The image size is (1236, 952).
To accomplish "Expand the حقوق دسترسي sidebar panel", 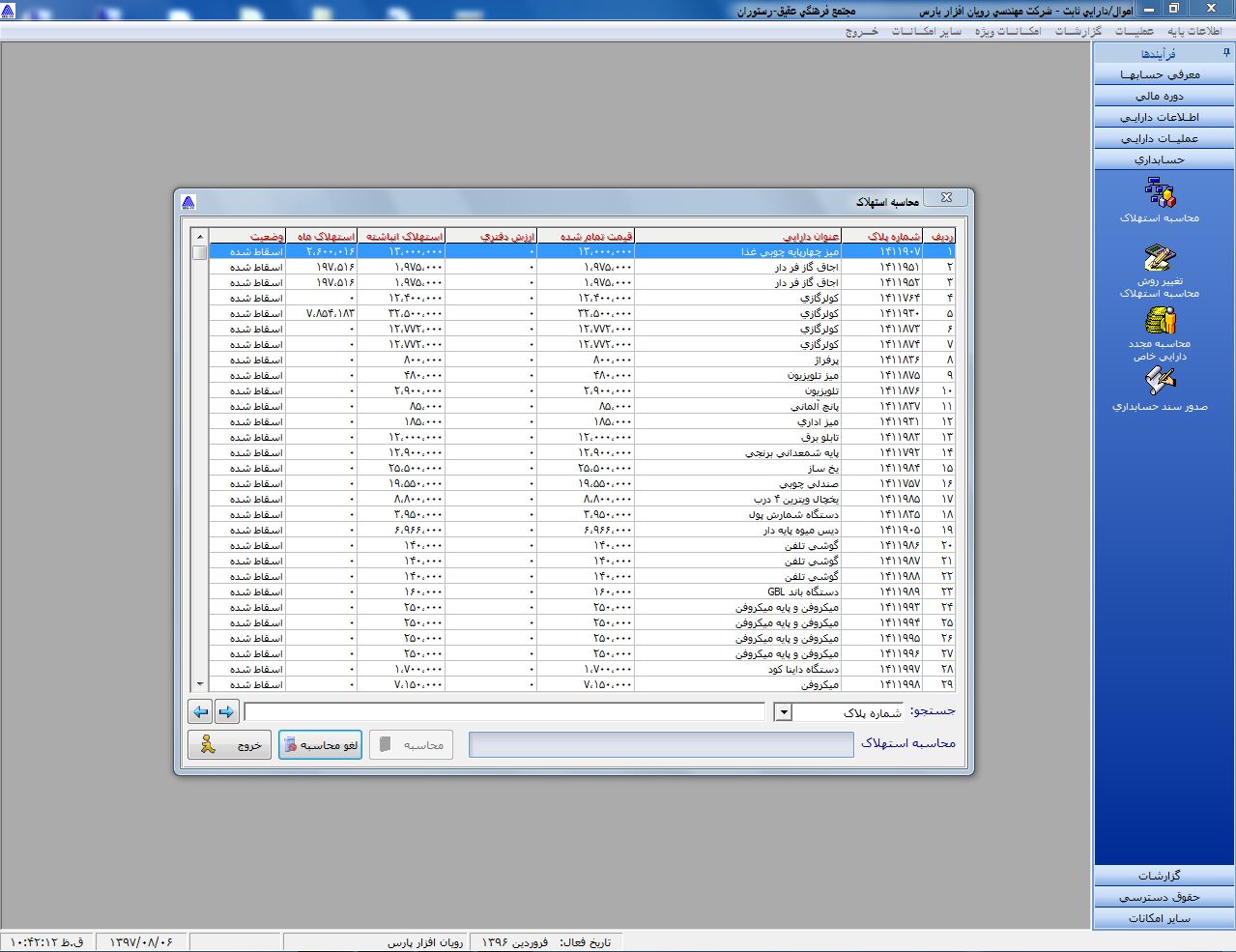I will coord(1164,897).
